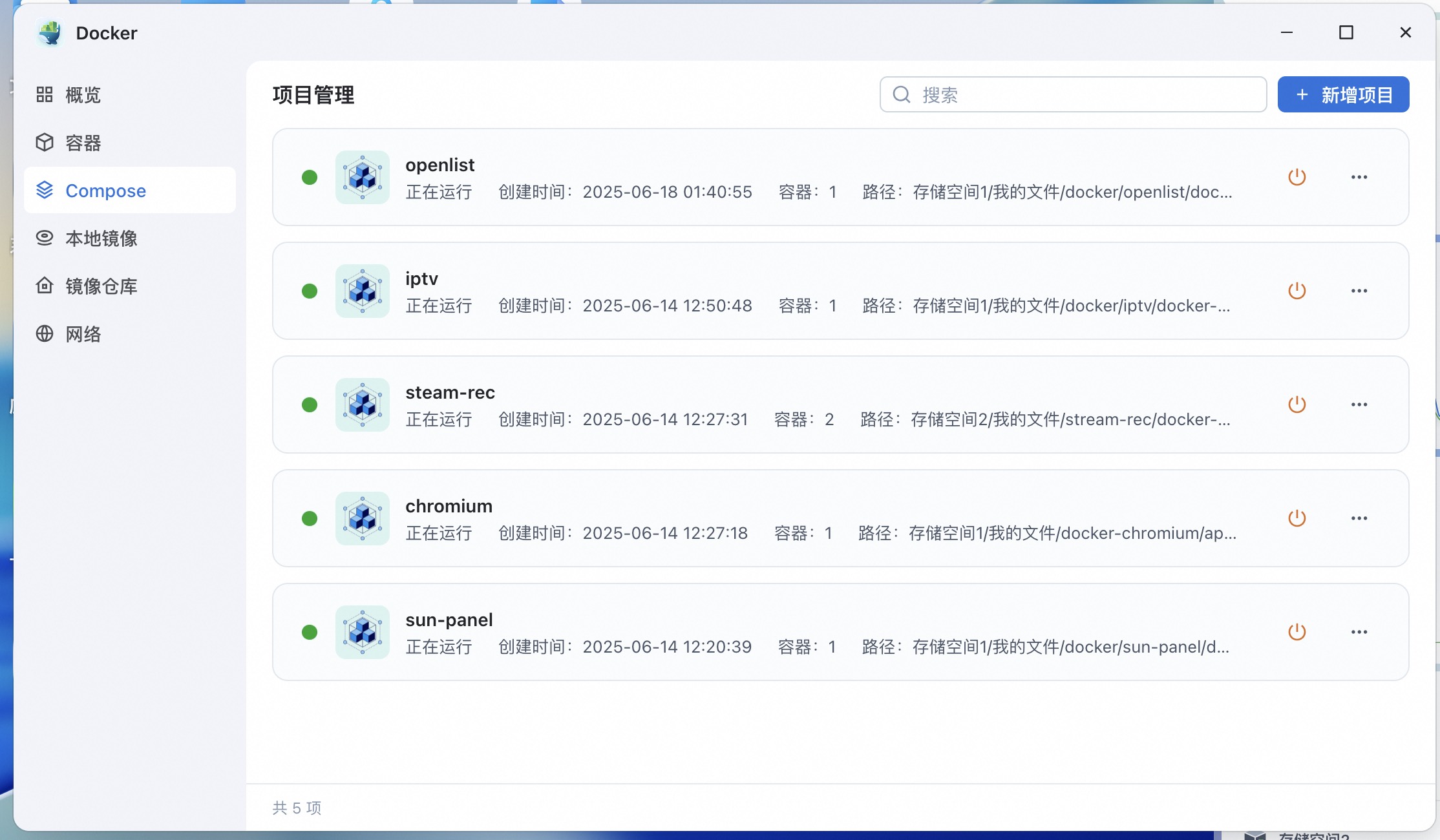
Task: Expand more options menu for steam-rec
Action: pyautogui.click(x=1359, y=404)
